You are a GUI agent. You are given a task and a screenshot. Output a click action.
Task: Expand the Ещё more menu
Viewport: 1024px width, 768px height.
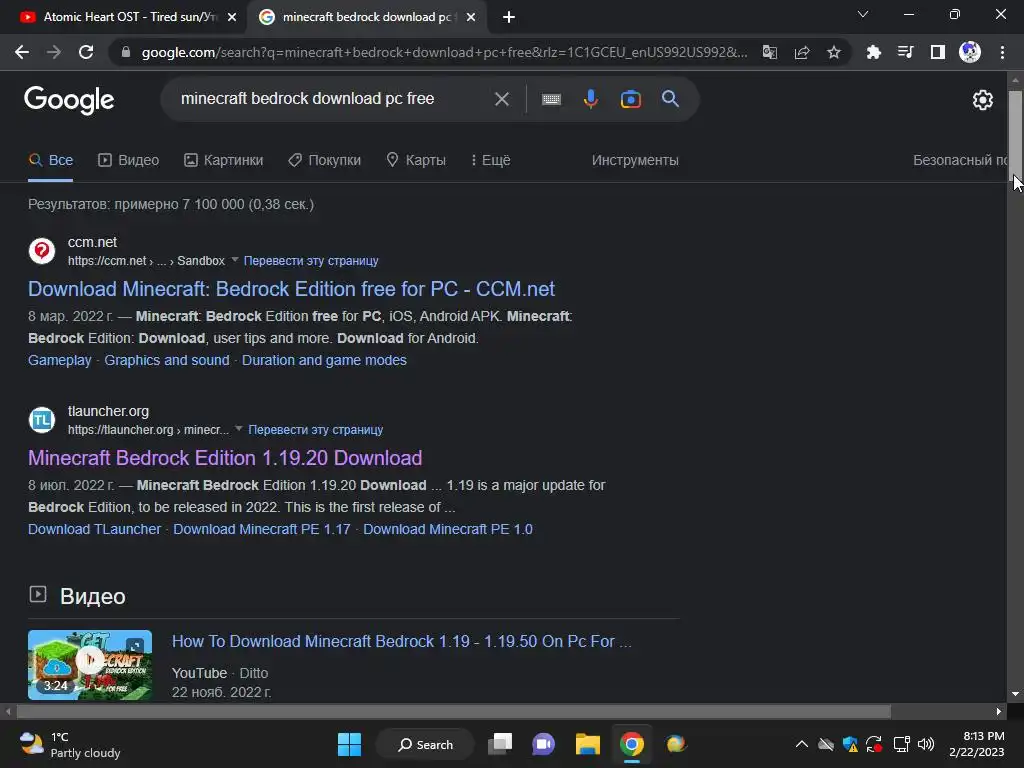(x=490, y=160)
